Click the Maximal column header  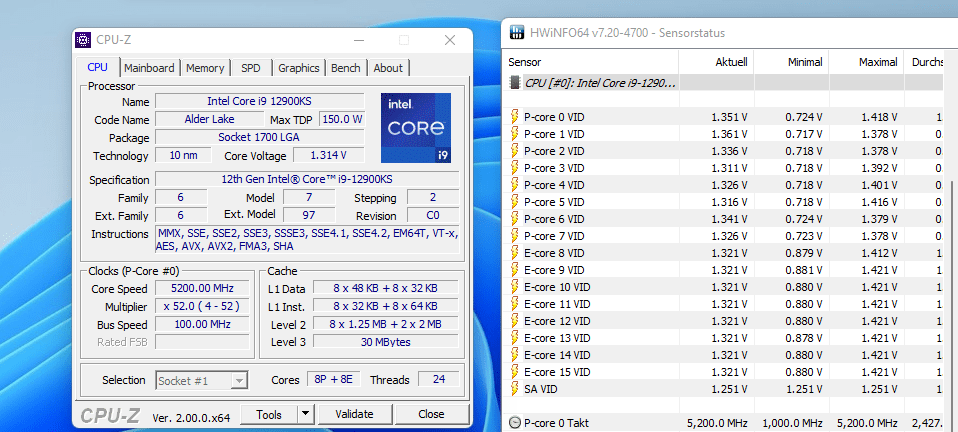click(x=866, y=62)
